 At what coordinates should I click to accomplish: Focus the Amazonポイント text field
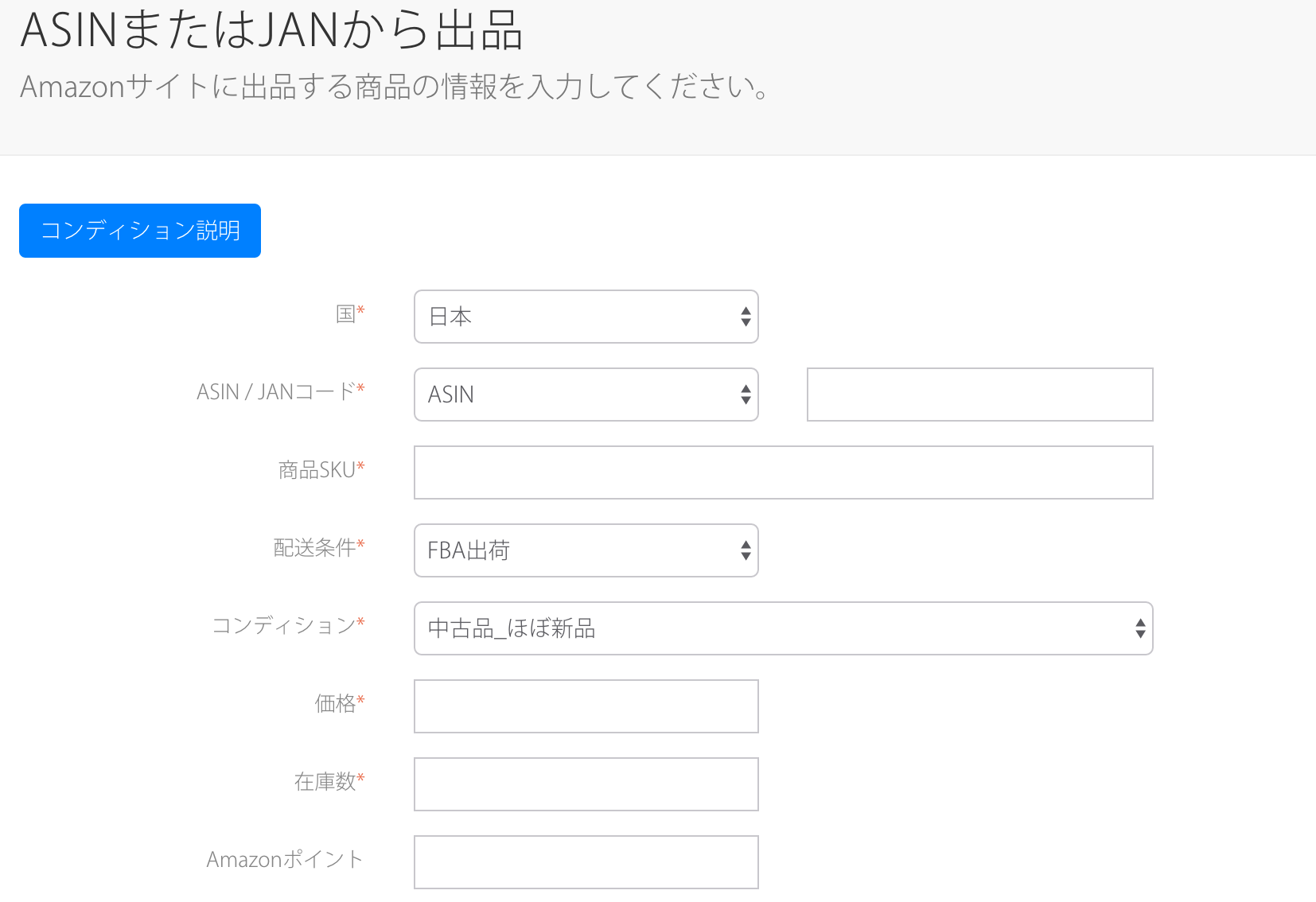[x=586, y=862]
